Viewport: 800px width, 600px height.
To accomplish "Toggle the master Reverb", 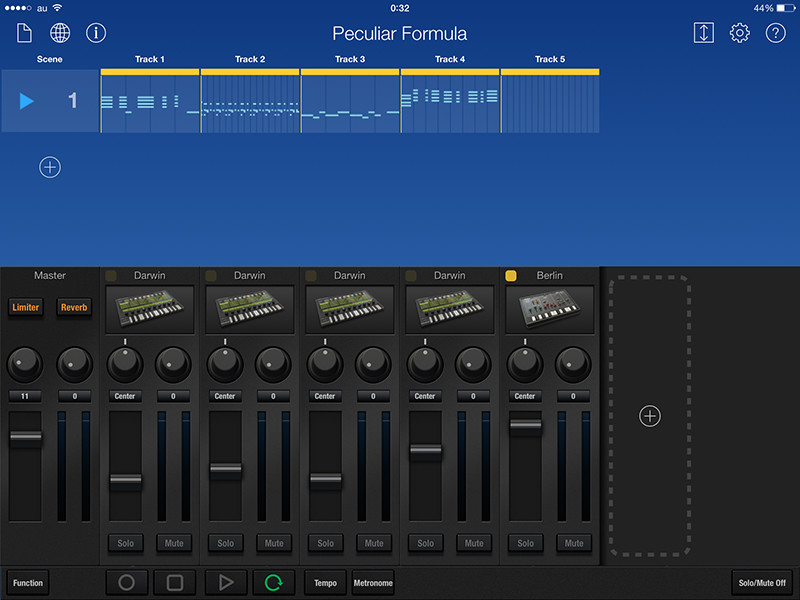I will coord(74,307).
